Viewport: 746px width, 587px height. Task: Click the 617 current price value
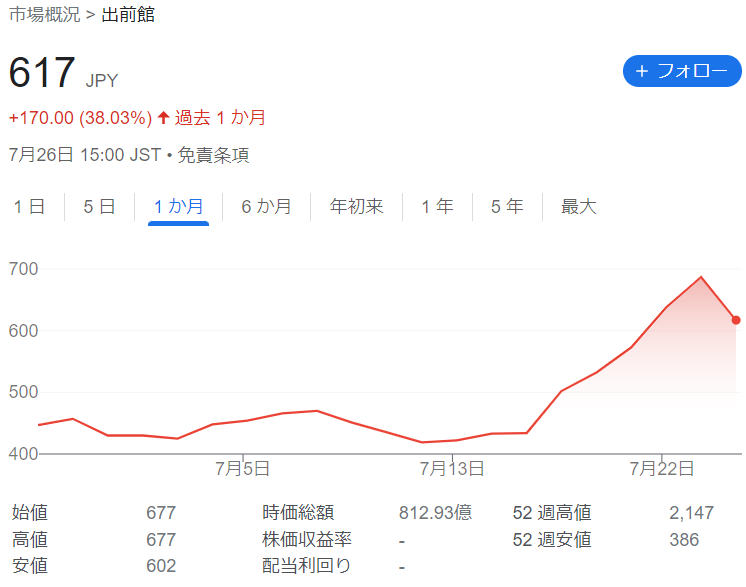tap(42, 72)
